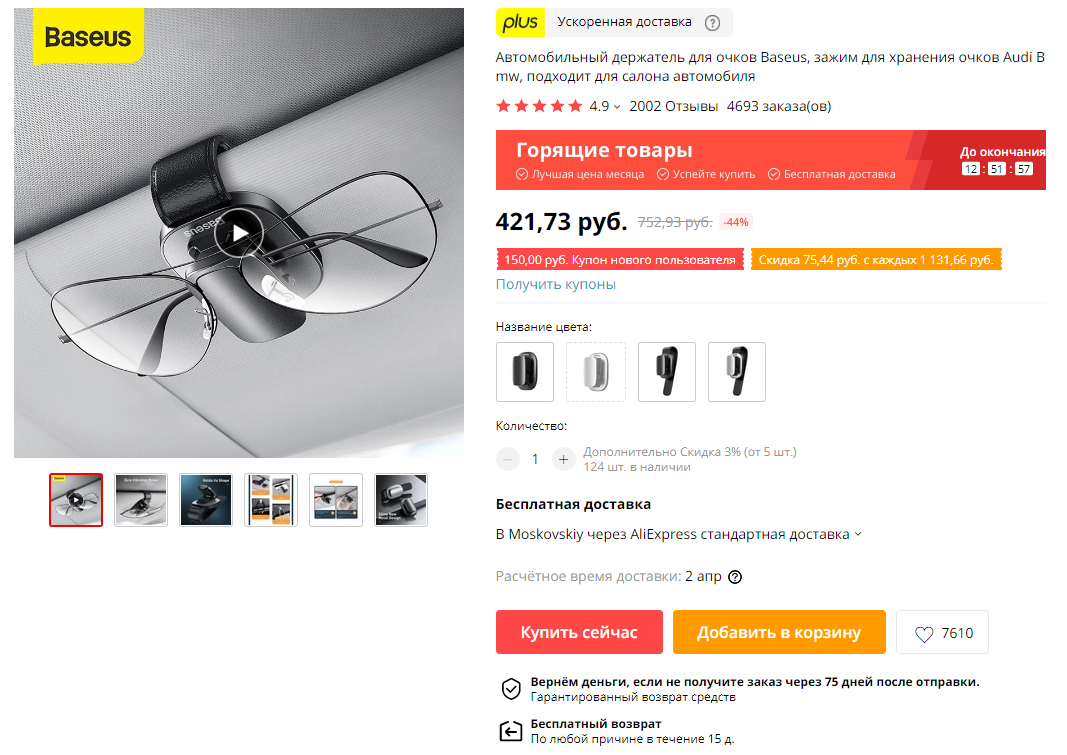The height and width of the screenshot is (755, 1067).
Task: Increase quantity with the plus button
Action: coord(563,460)
